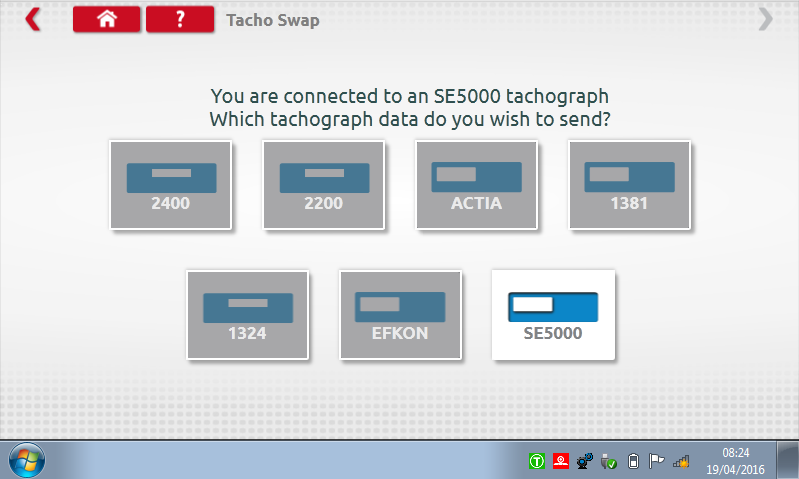Select the 2200 tachograph data tile
799x479 pixels.
click(324, 185)
